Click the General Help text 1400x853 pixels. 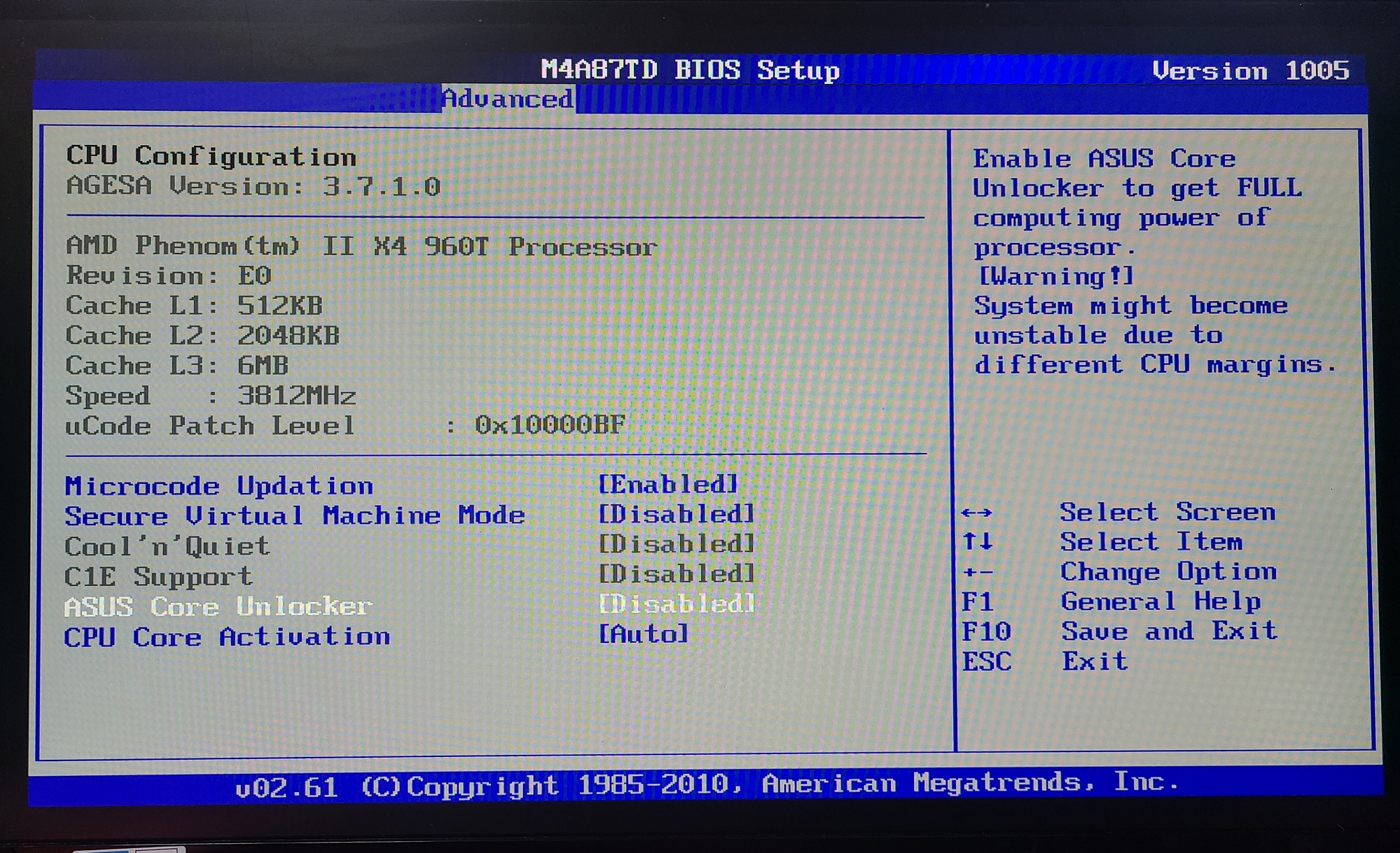pyautogui.click(x=1160, y=602)
